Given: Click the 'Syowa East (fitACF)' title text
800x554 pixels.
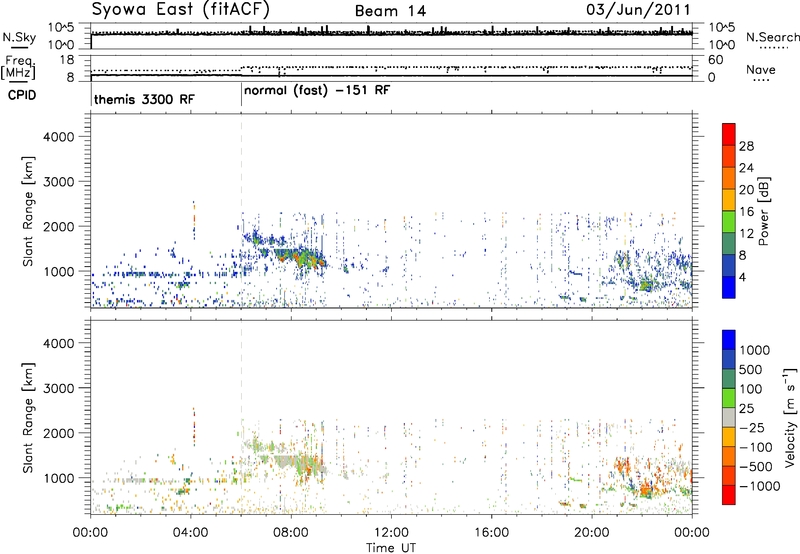Looking at the screenshot, I should [x=181, y=10].
